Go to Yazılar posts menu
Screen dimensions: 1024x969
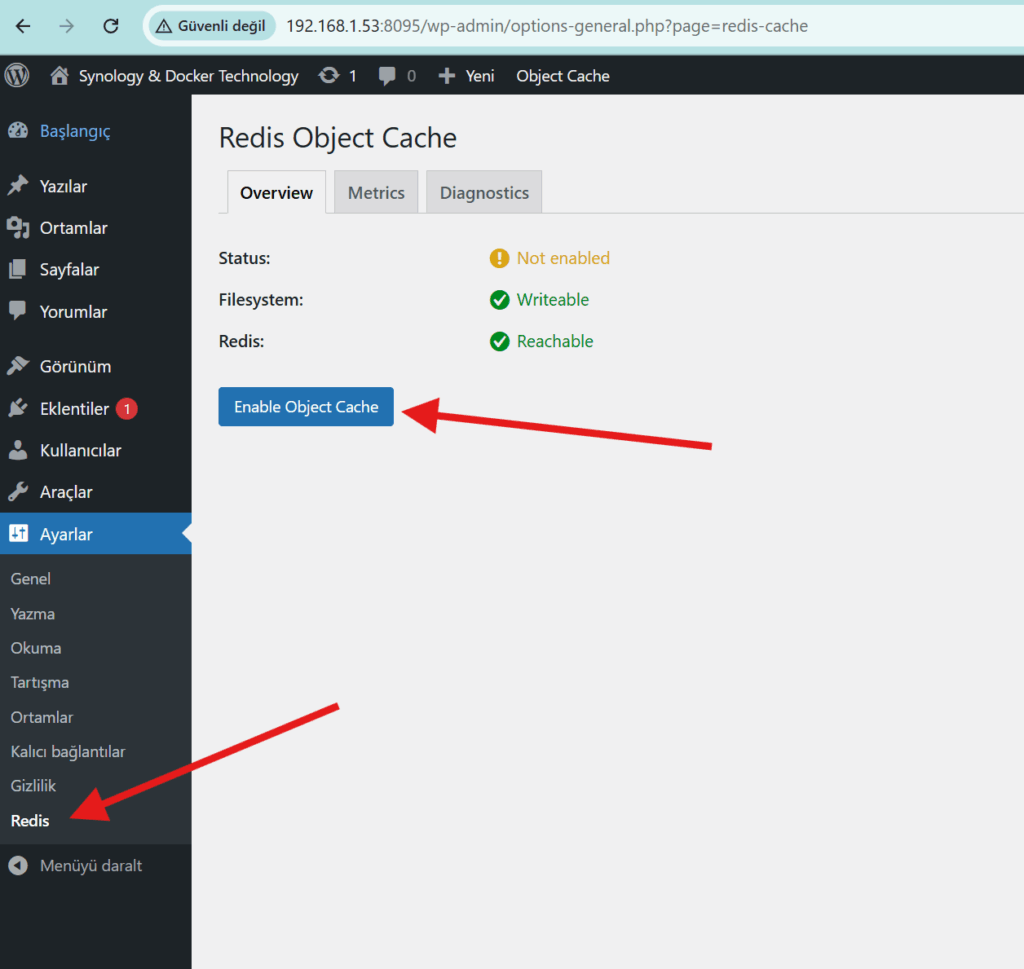point(63,186)
